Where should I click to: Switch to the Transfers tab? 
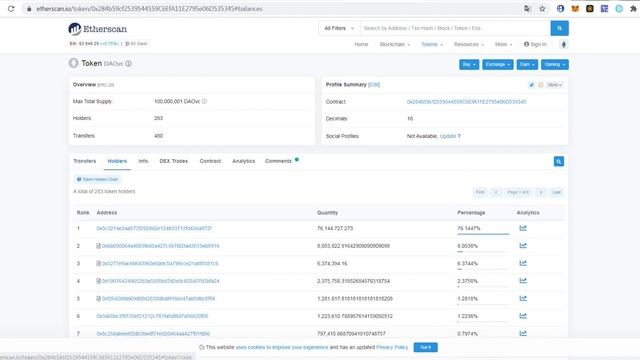pos(84,161)
